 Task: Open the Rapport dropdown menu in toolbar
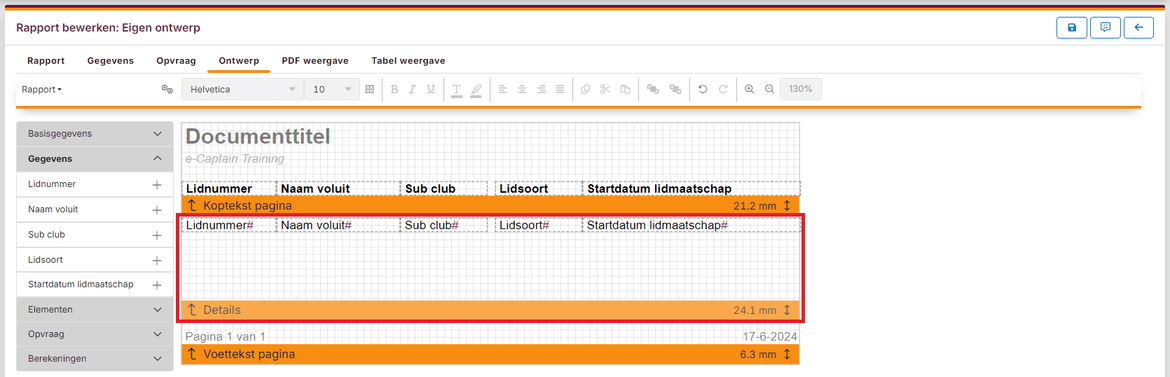[42, 89]
